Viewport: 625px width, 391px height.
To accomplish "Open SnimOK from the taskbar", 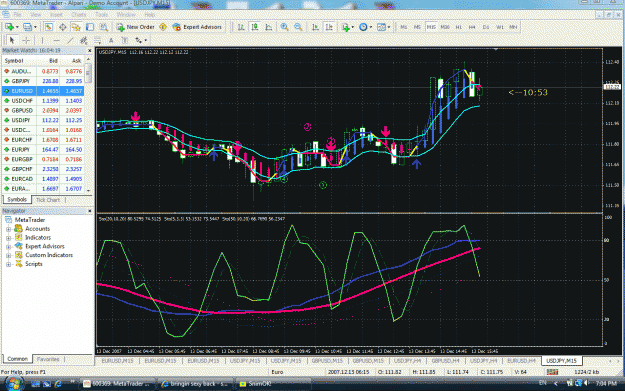I will coord(273,384).
